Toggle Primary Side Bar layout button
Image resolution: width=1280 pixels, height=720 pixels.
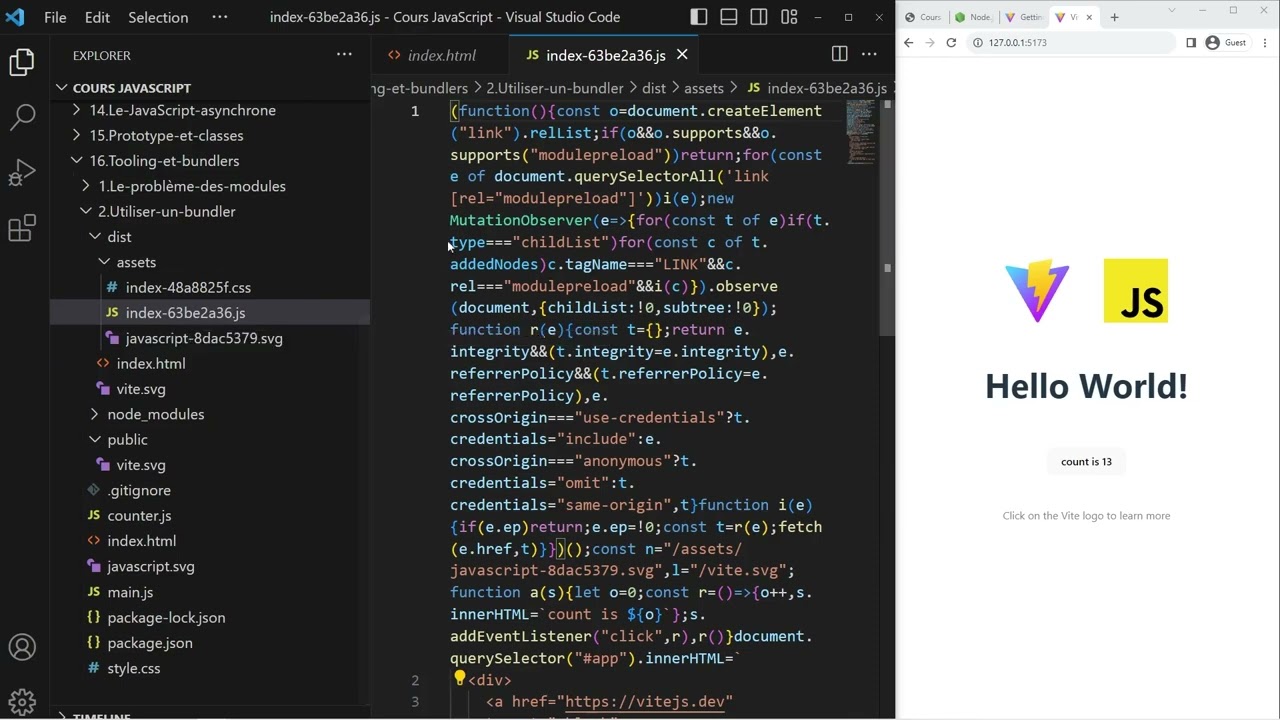(x=699, y=17)
